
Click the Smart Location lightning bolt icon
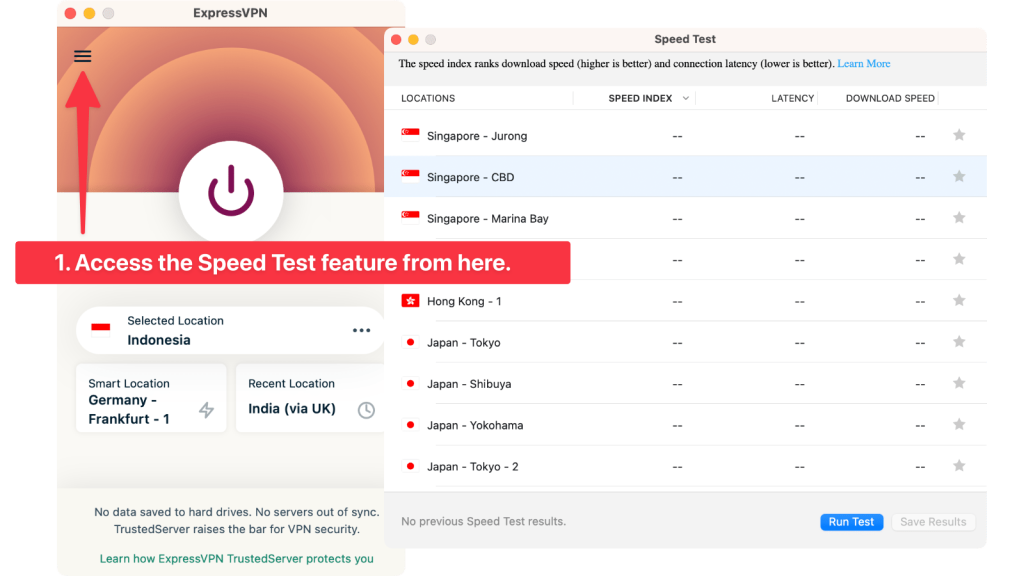pos(206,409)
